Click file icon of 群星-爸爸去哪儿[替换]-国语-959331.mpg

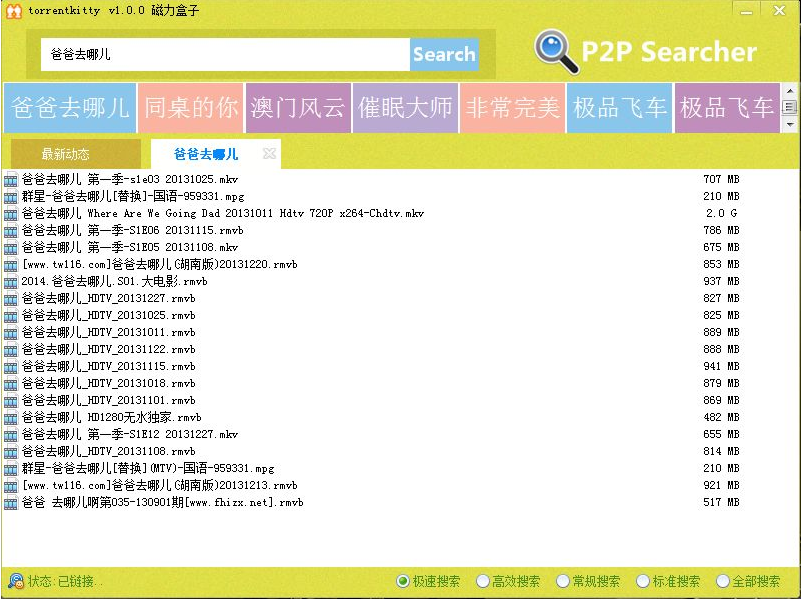click(x=11, y=197)
